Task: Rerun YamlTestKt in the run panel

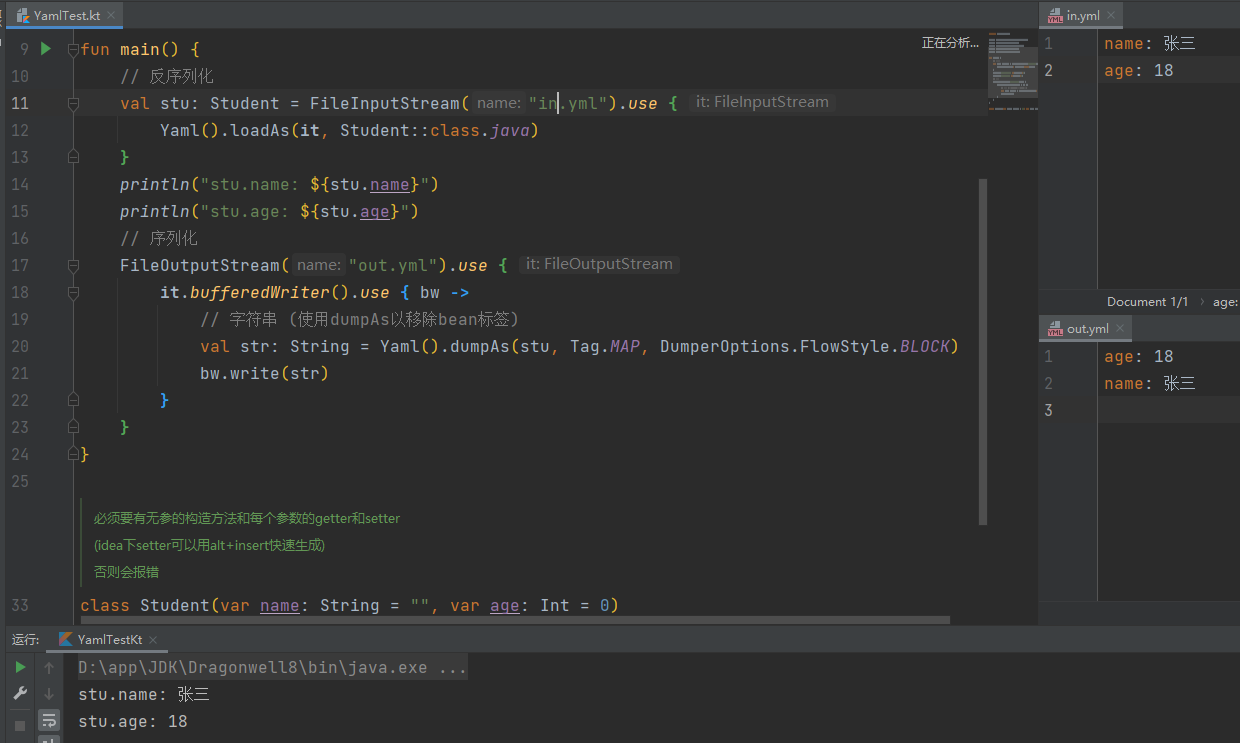Action: [x=20, y=667]
